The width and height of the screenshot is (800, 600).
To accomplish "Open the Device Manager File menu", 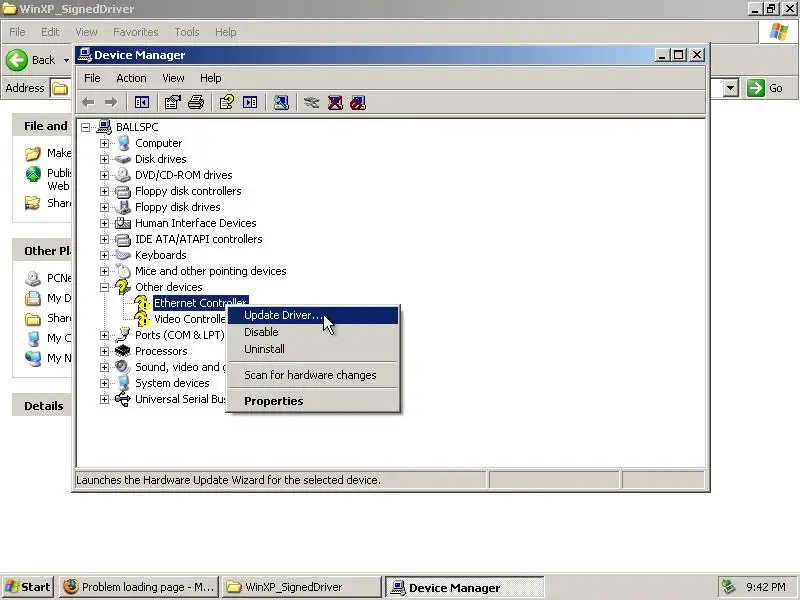I will click(92, 78).
